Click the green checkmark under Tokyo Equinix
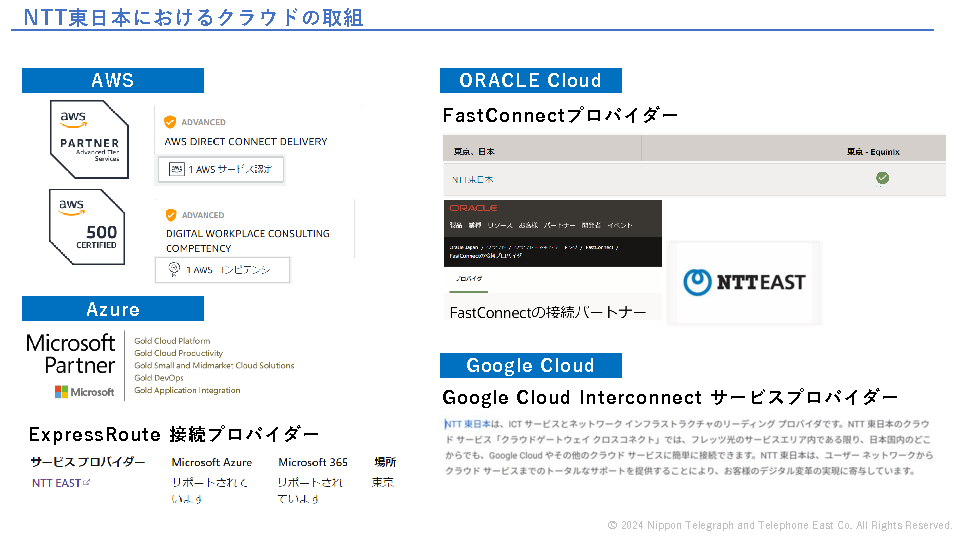The height and width of the screenshot is (540, 960). coord(882,179)
